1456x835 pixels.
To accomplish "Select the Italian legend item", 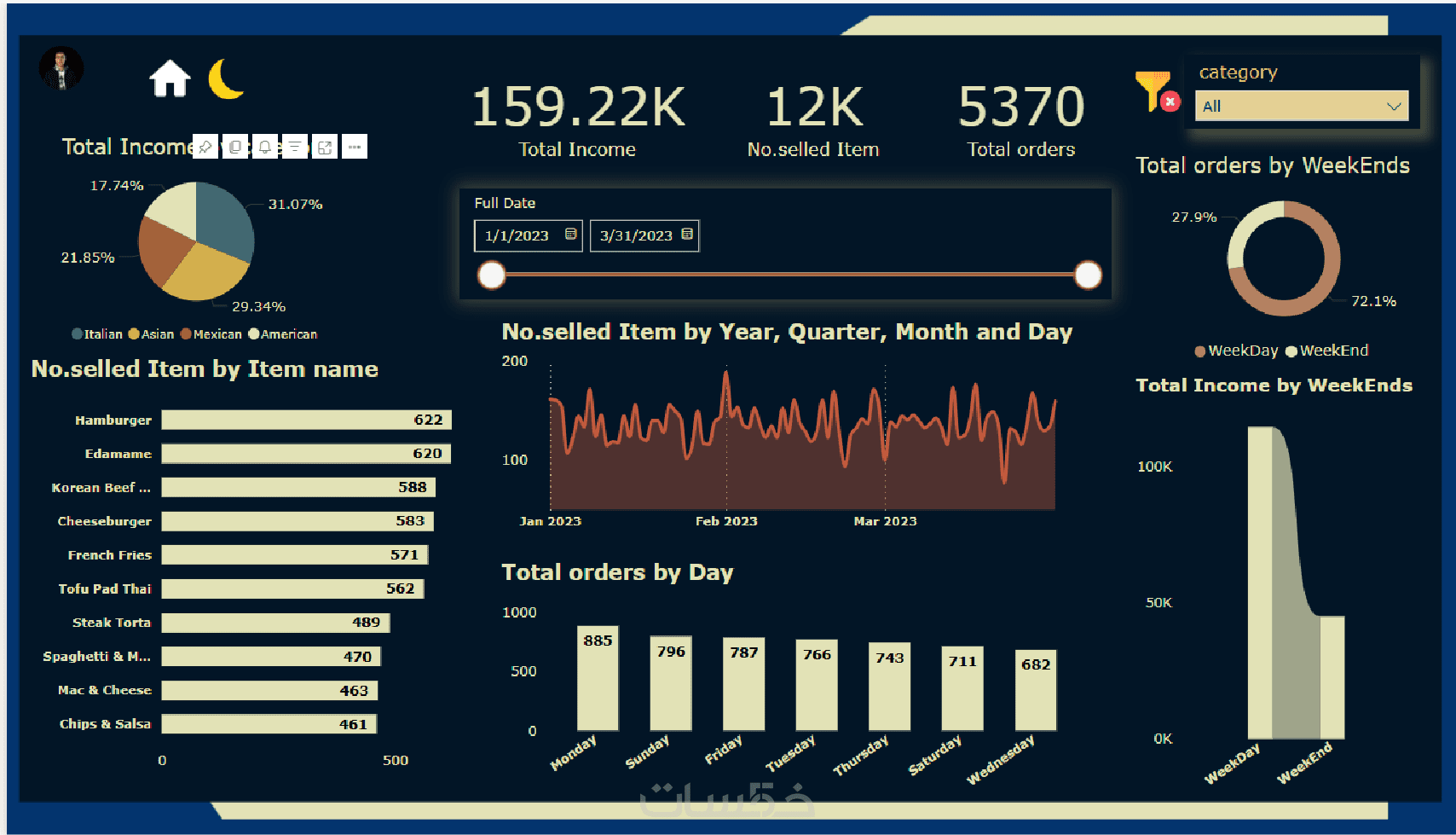I will [x=97, y=334].
